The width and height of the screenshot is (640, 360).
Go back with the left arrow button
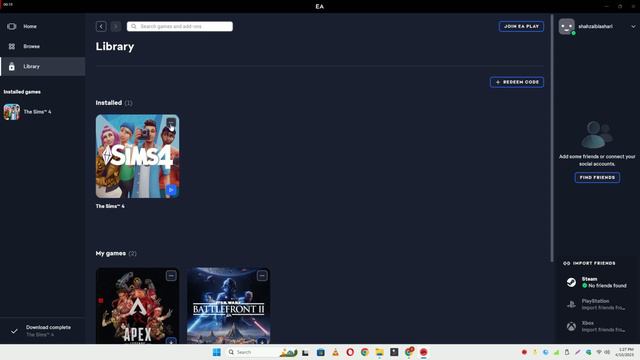[x=101, y=27]
